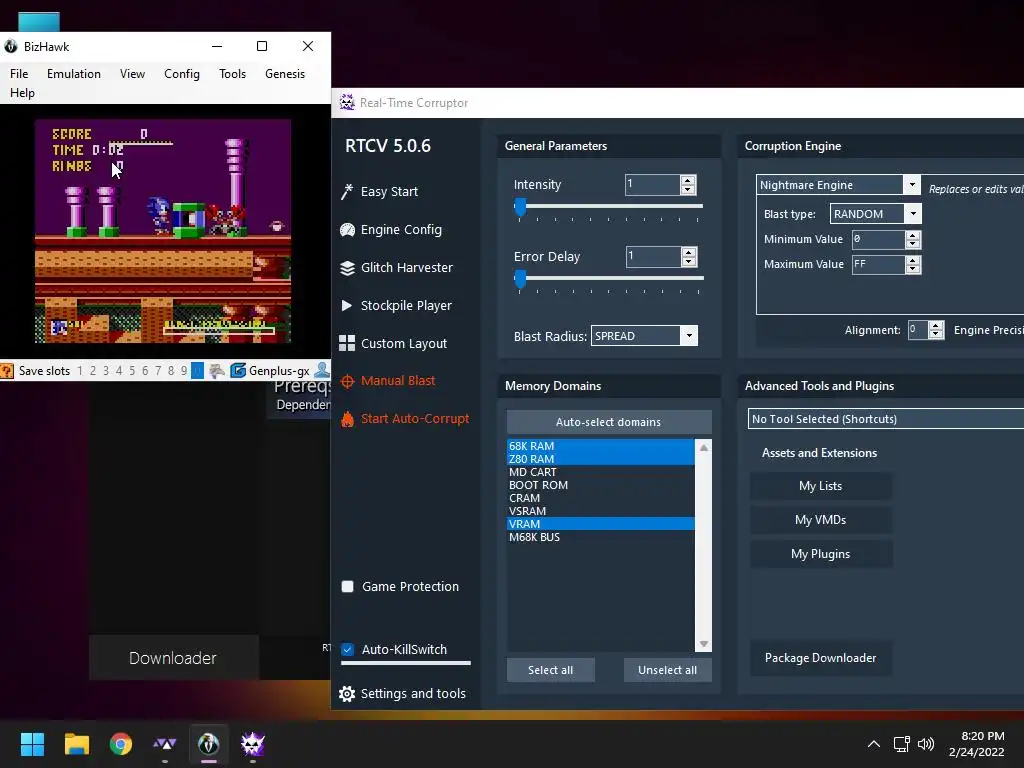Click Settings and tools gear icon
The width and height of the screenshot is (1024, 768).
point(347,694)
